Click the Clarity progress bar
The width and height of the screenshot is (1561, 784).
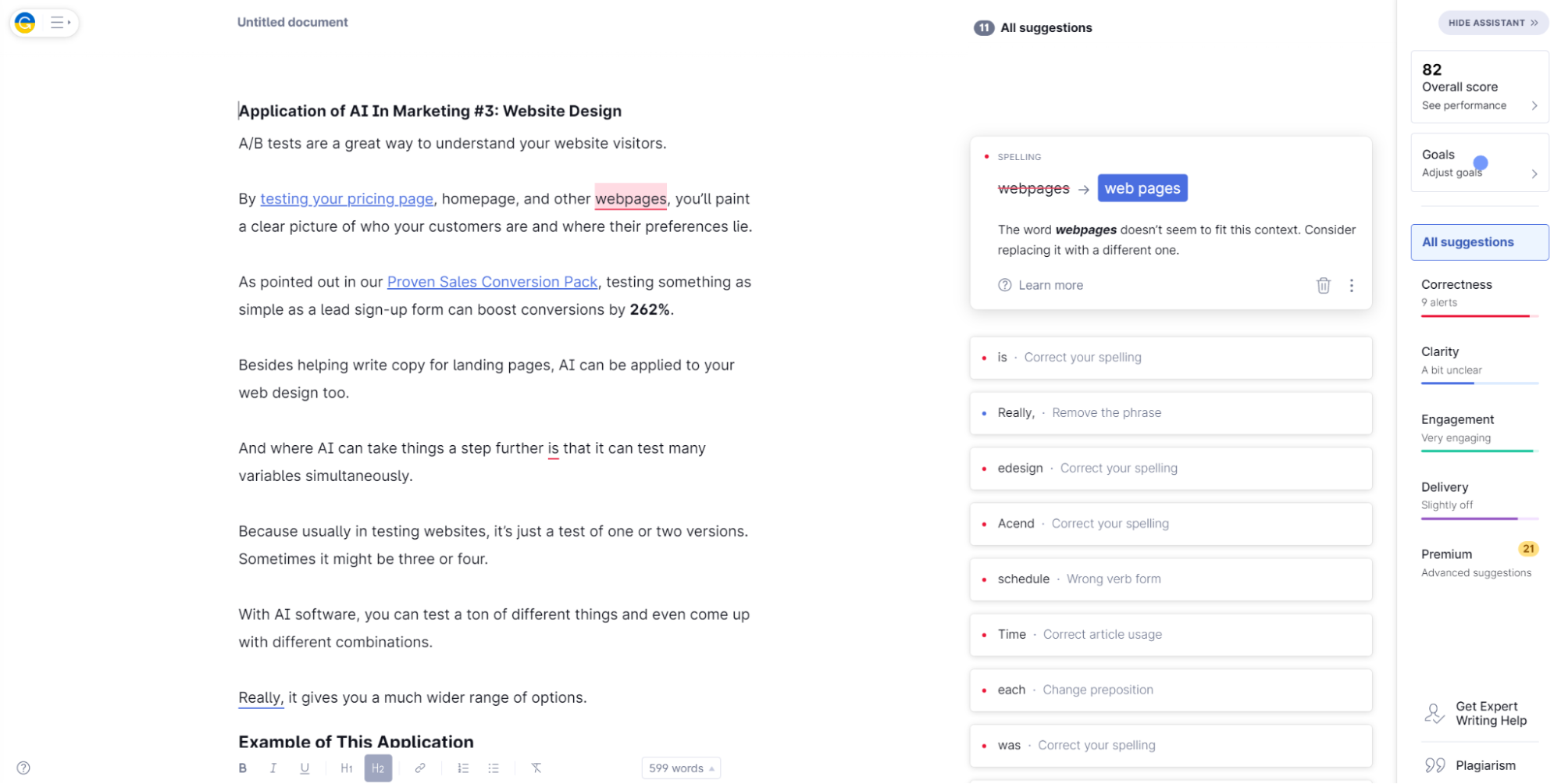(1479, 383)
